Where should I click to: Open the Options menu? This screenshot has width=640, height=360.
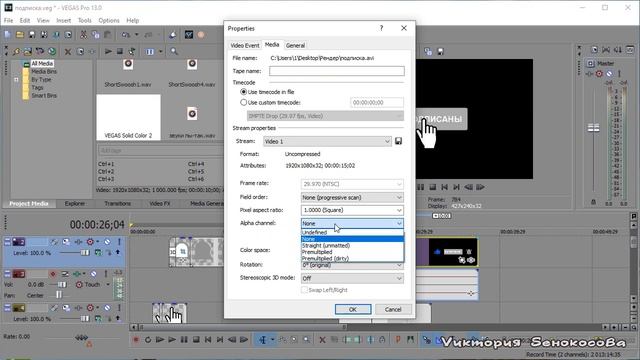[x=109, y=20]
